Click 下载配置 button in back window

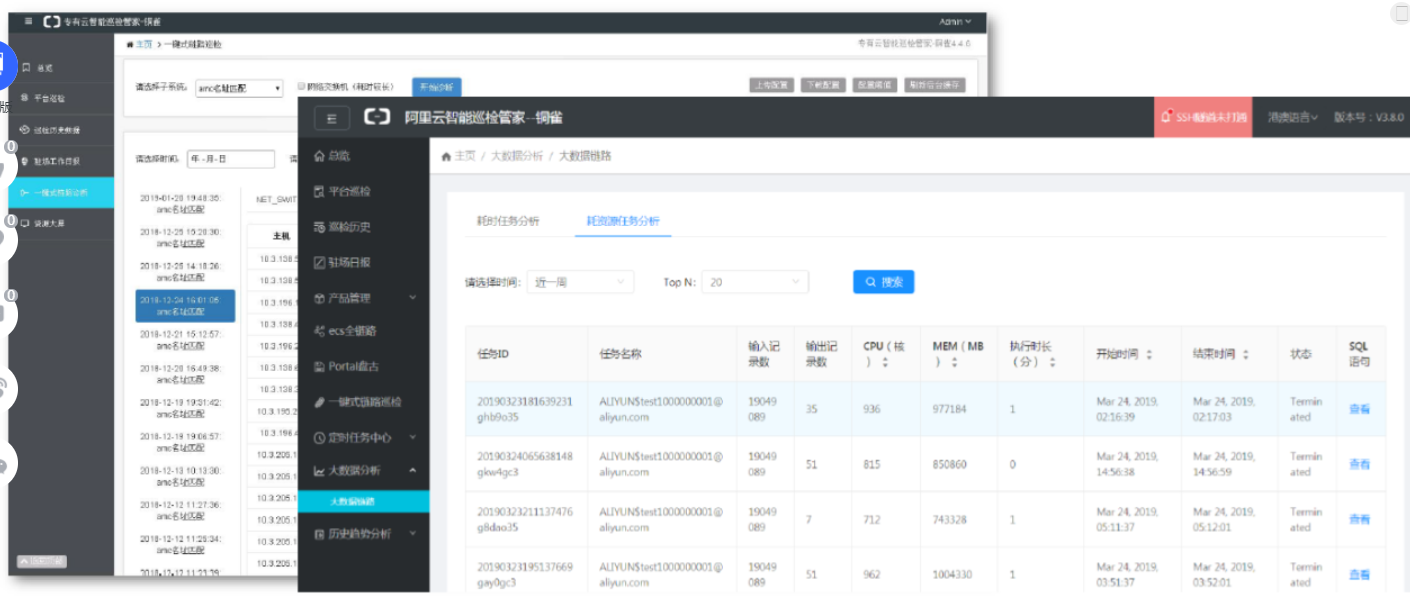823,85
